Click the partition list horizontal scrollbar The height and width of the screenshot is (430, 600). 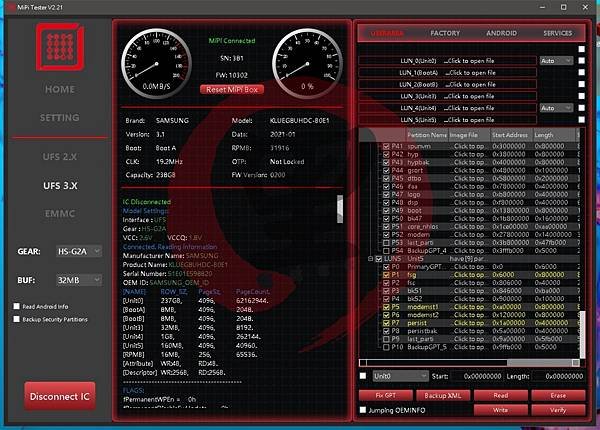(x=469, y=362)
